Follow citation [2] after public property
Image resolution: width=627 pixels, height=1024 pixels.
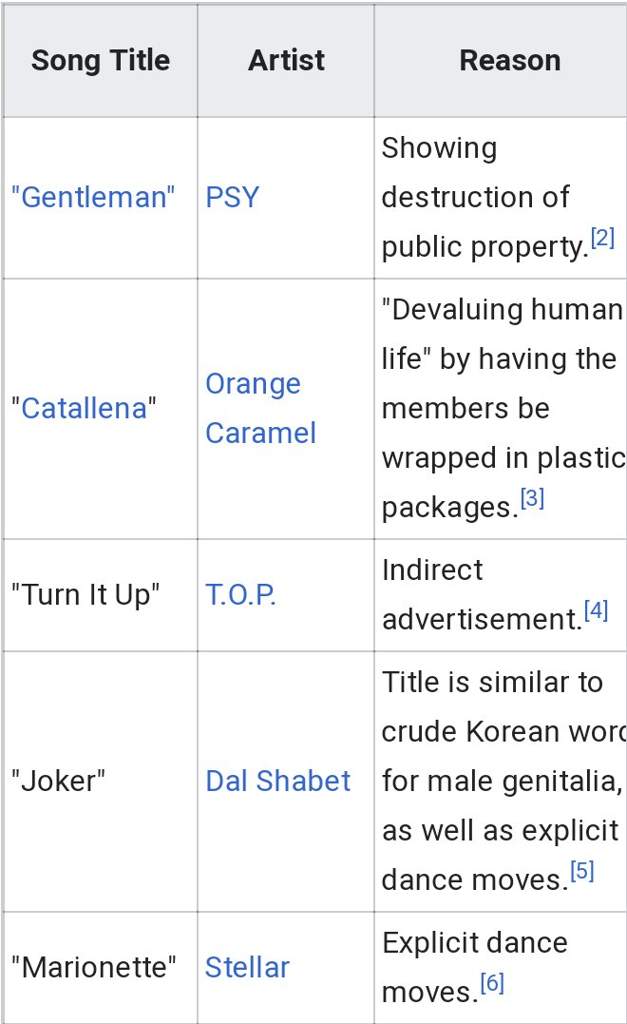(x=602, y=238)
